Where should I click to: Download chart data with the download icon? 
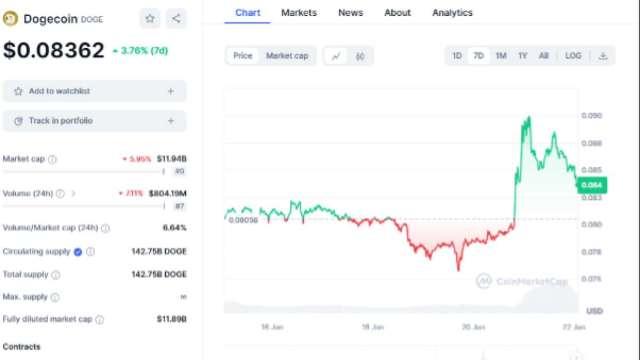tap(603, 56)
